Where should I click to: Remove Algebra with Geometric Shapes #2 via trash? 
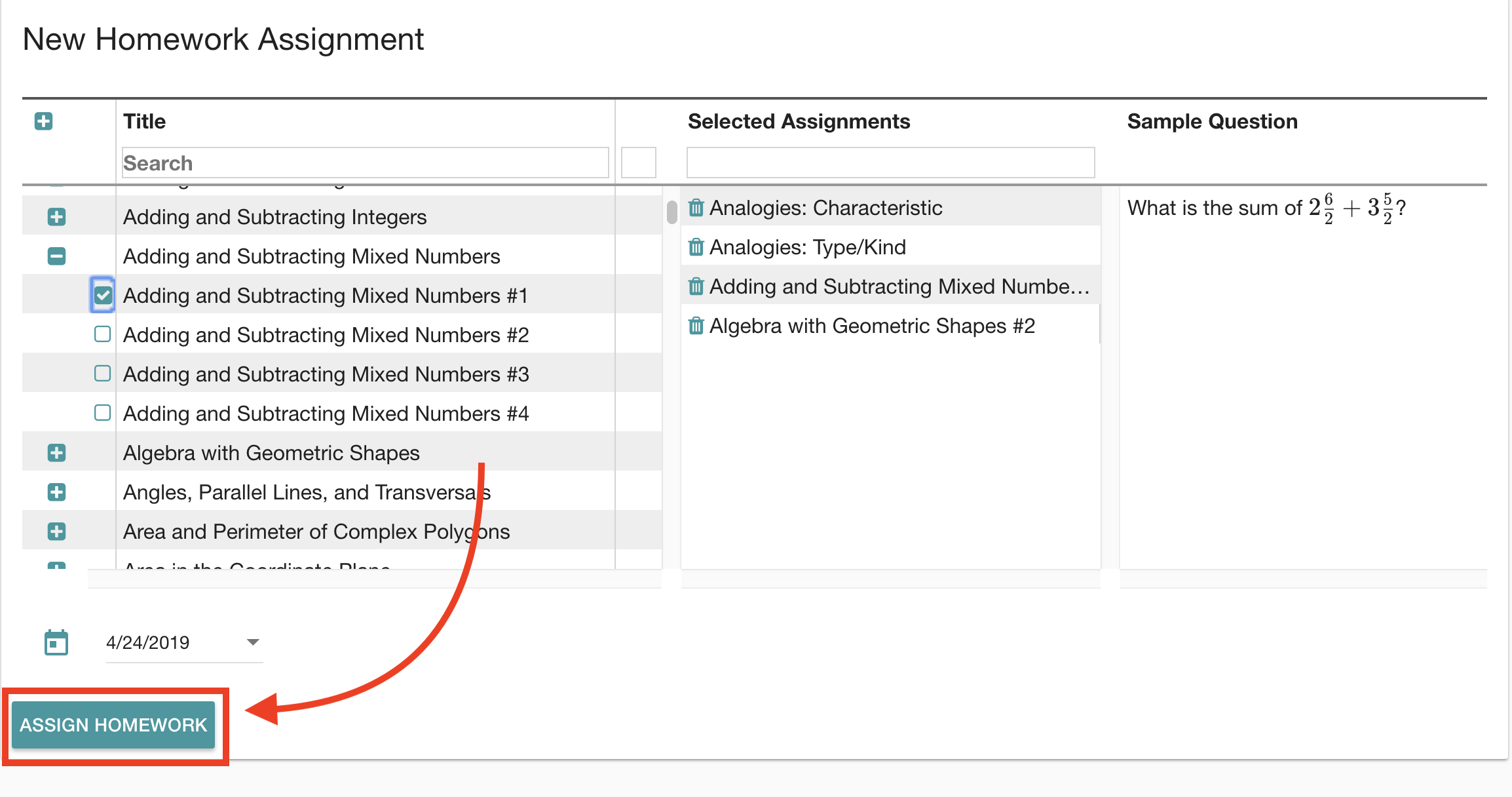point(696,326)
